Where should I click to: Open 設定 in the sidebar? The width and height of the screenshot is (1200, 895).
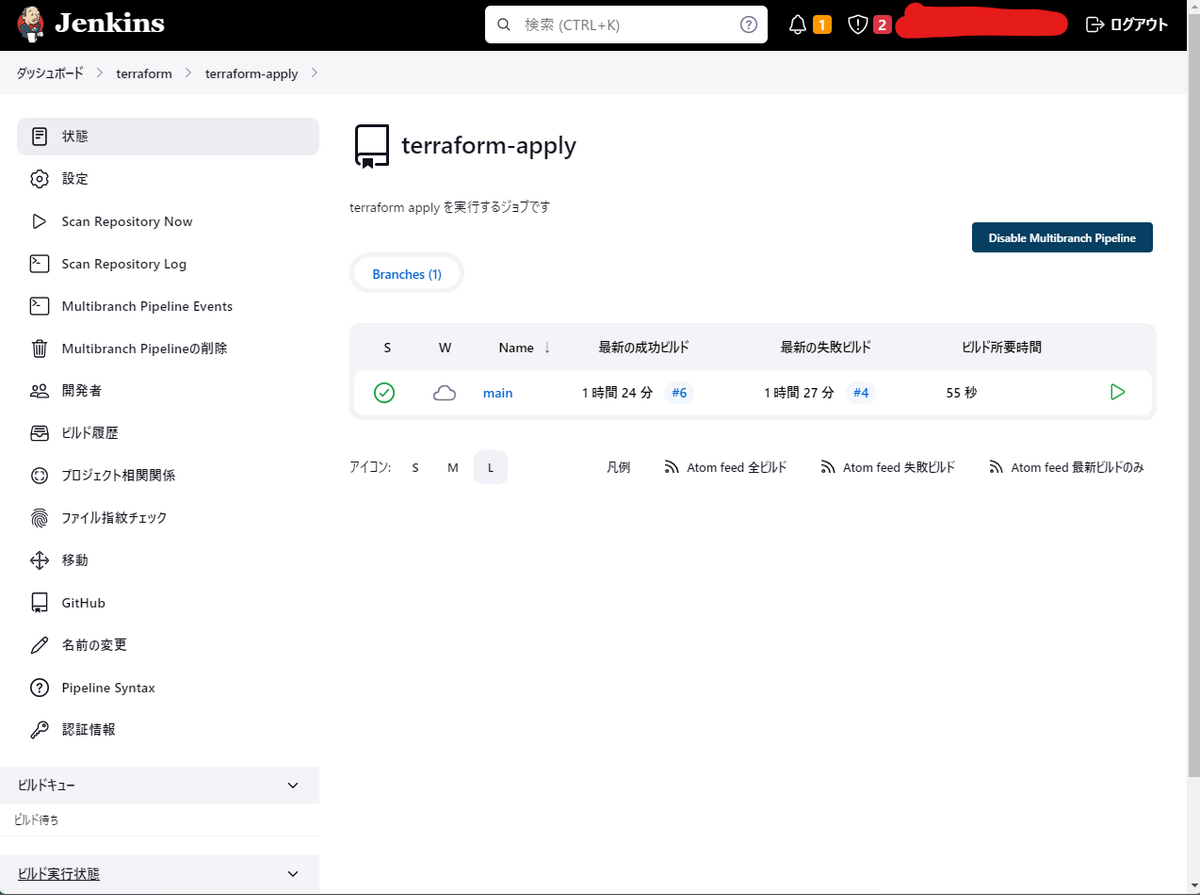point(168,179)
